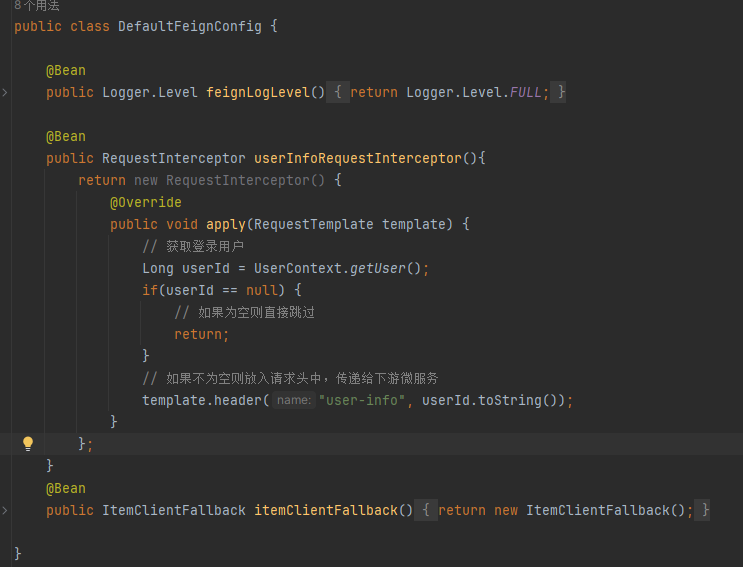The width and height of the screenshot is (743, 567).
Task: Click the RequestInterceptor return type of the bean
Action: (173, 158)
